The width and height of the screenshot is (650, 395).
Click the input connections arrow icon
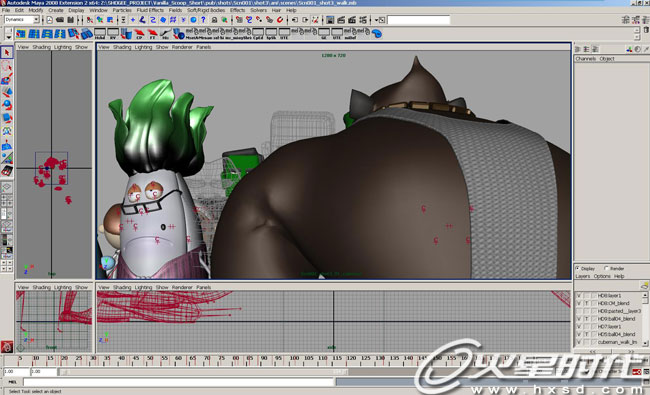tap(294, 20)
